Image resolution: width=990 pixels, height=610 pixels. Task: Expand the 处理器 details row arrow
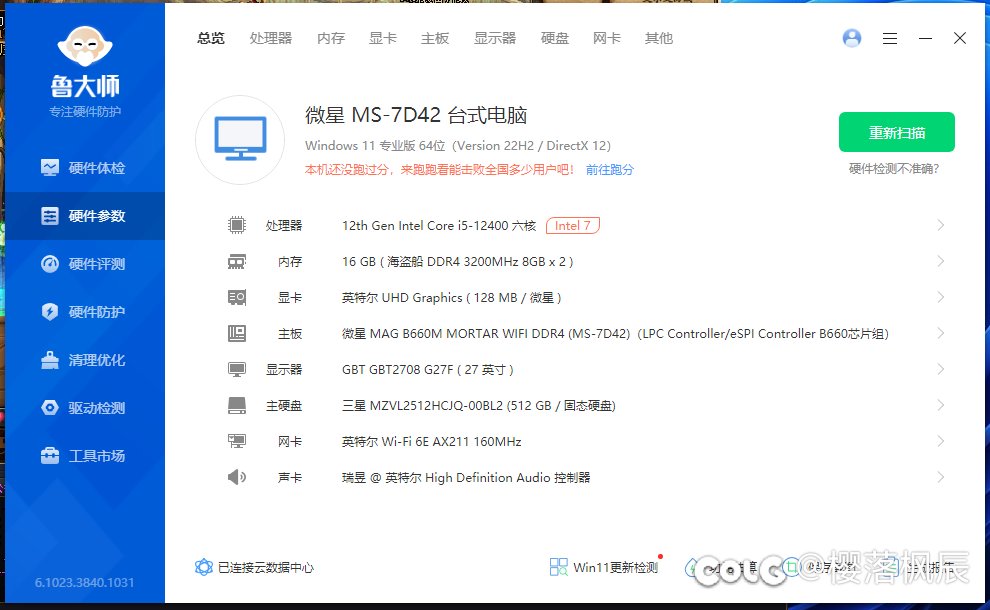click(940, 225)
